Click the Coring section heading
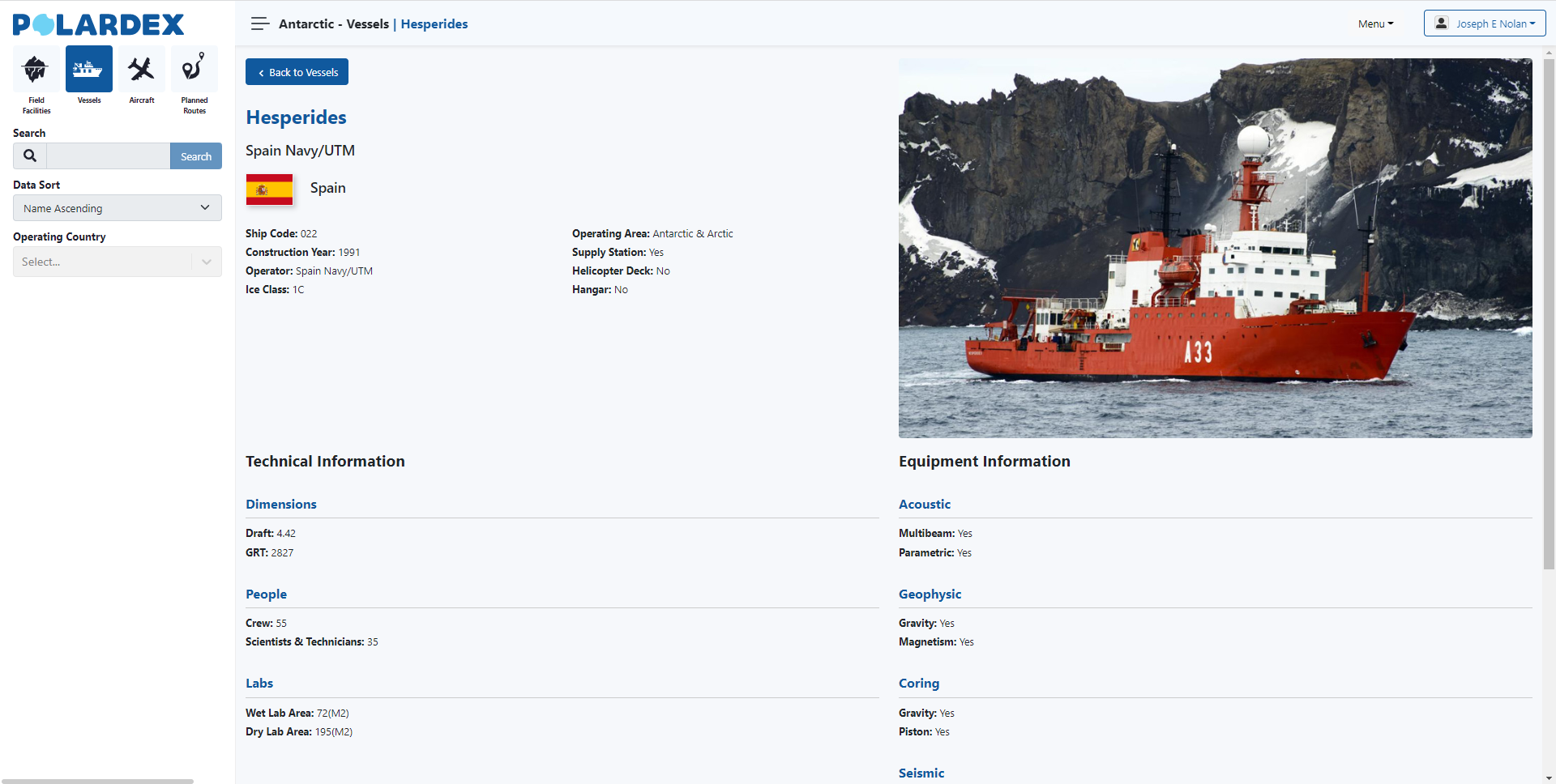 point(919,684)
